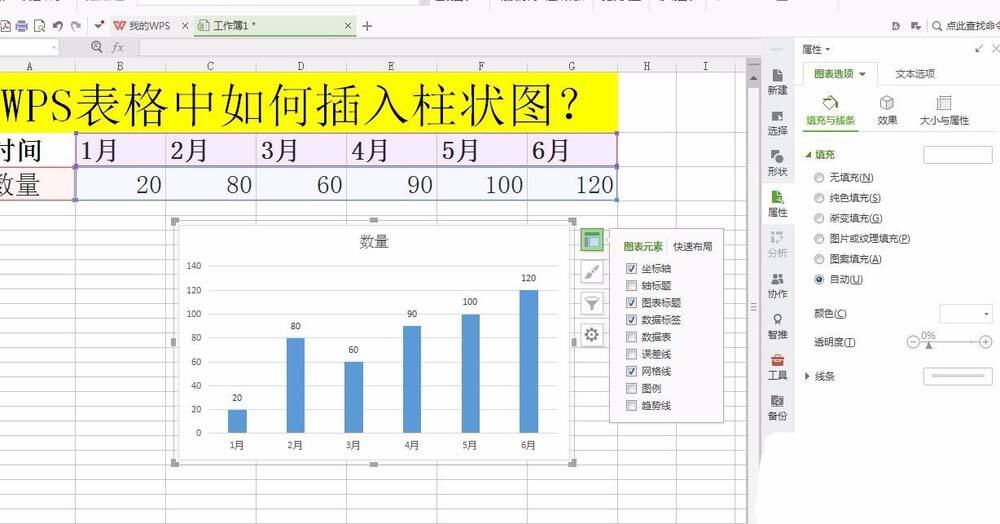Click the chart settings gear button
This screenshot has height=524, width=1000.
[592, 335]
